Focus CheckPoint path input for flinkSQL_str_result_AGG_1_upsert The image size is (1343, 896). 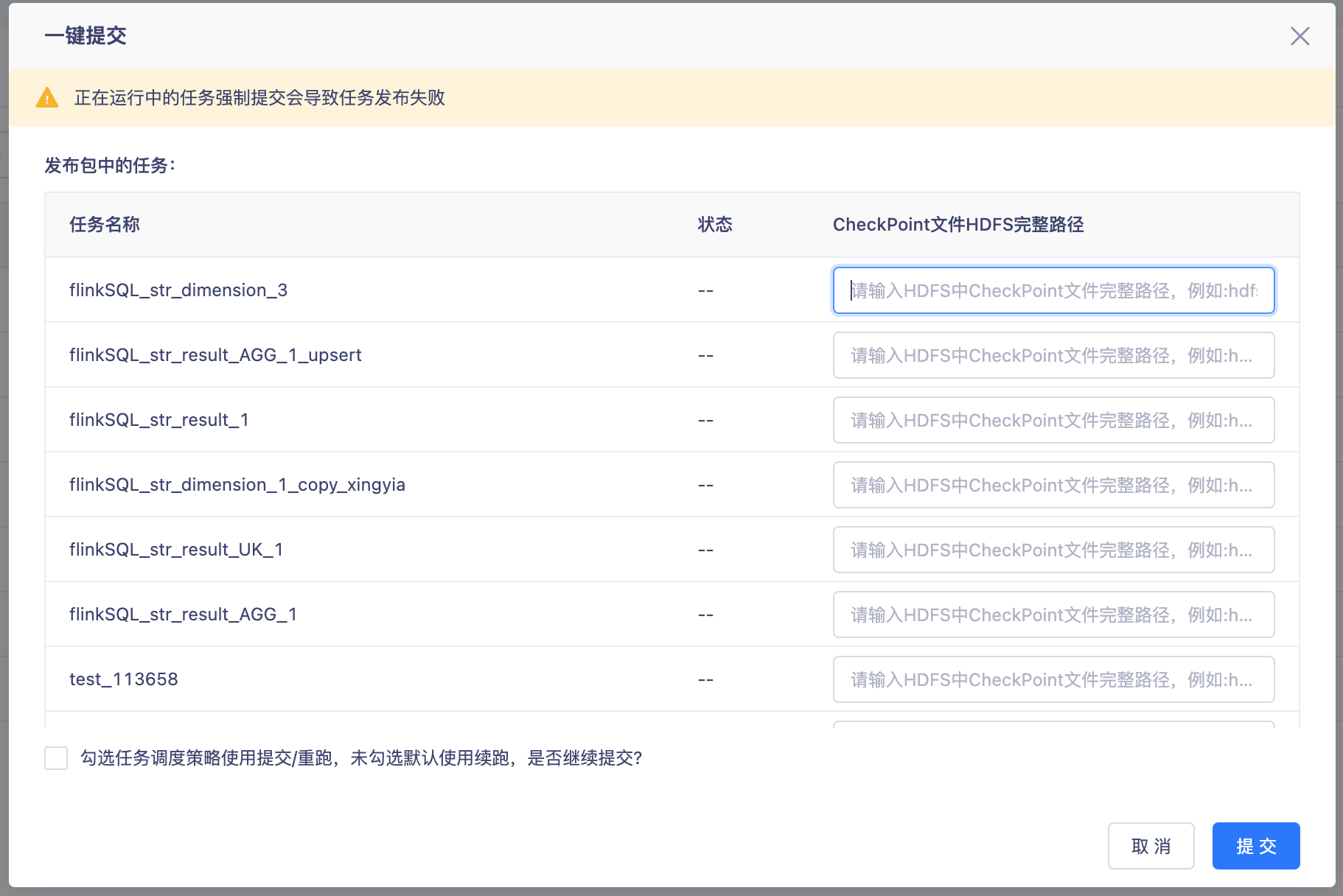click(x=1053, y=355)
